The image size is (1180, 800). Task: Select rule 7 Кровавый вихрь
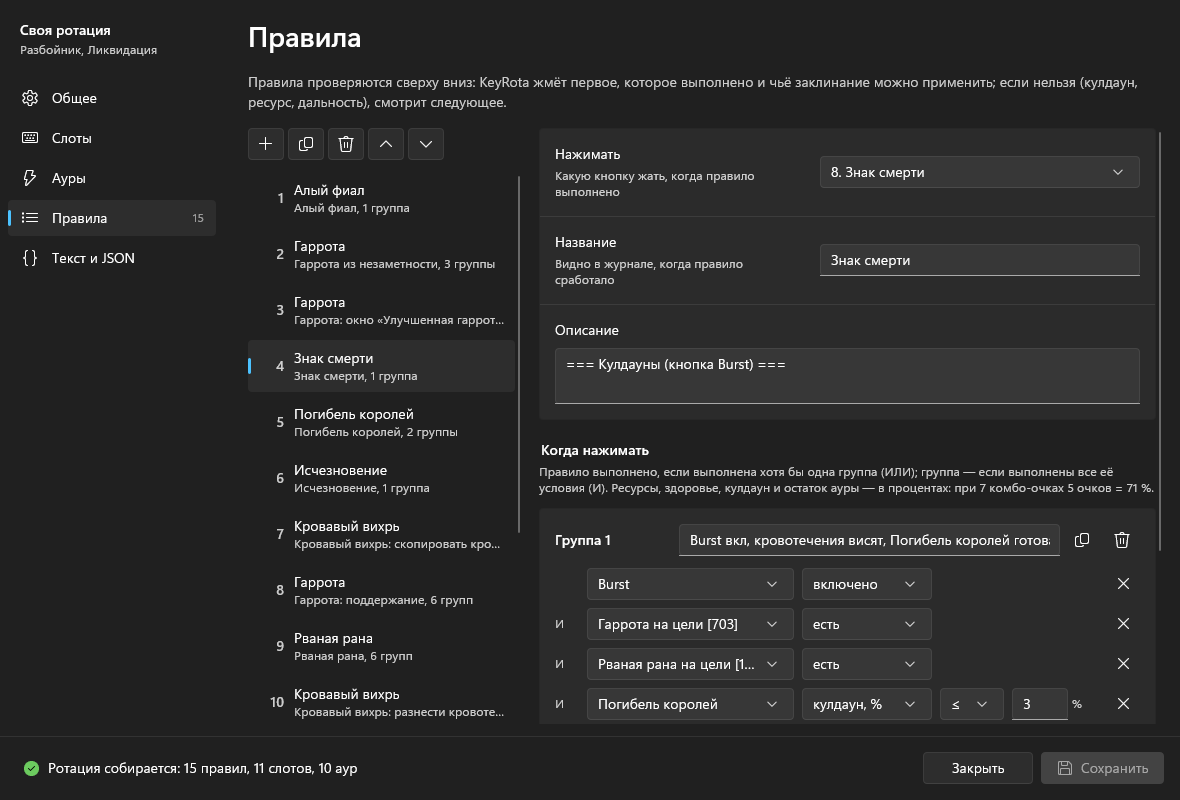tap(382, 534)
